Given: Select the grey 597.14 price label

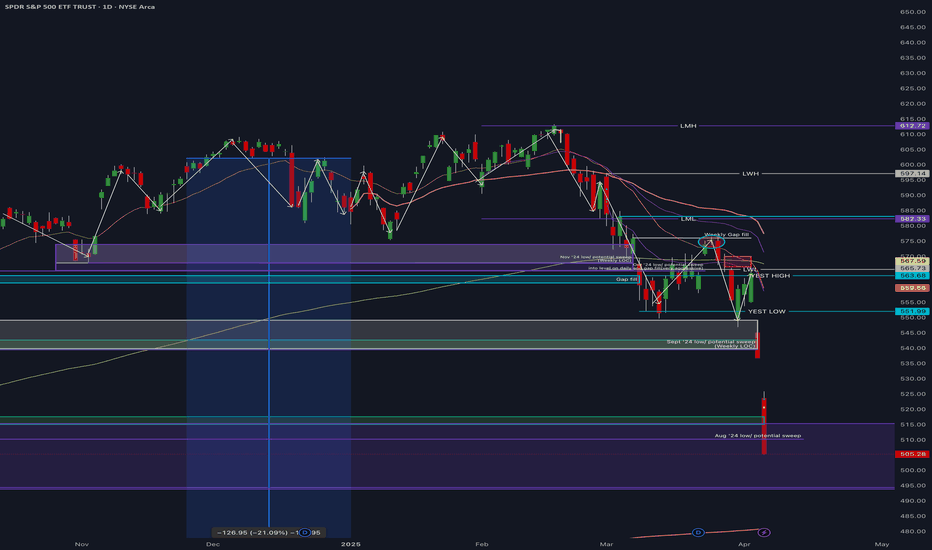Looking at the screenshot, I should click(912, 174).
